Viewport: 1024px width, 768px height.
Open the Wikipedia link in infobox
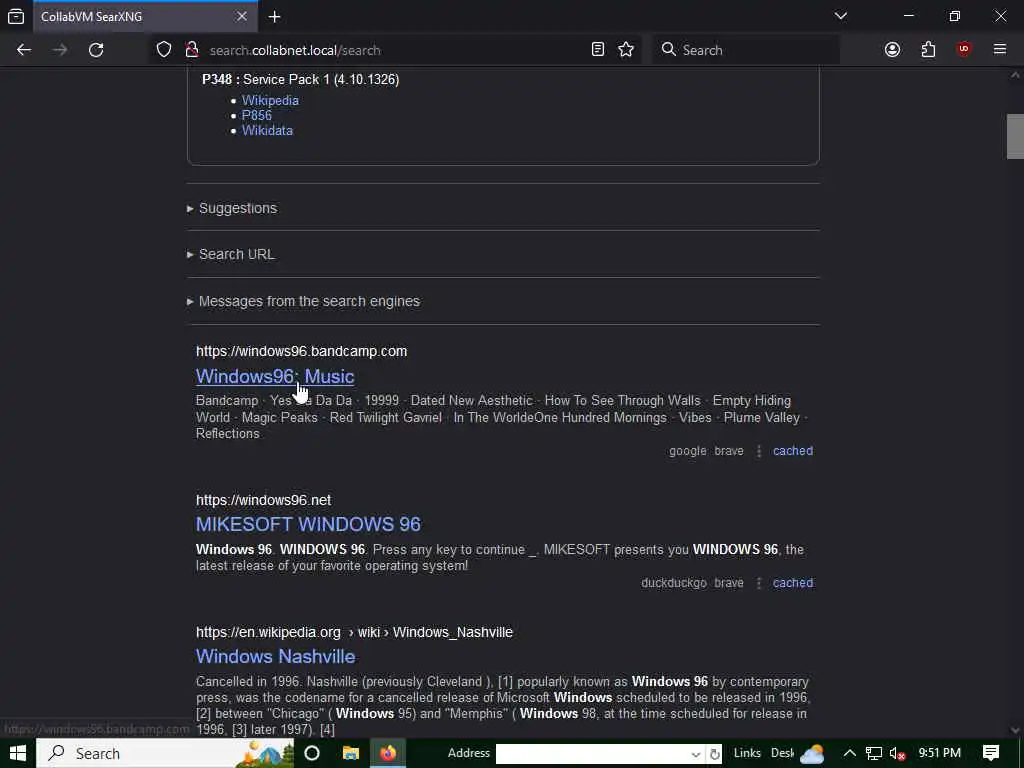pyautogui.click(x=270, y=101)
